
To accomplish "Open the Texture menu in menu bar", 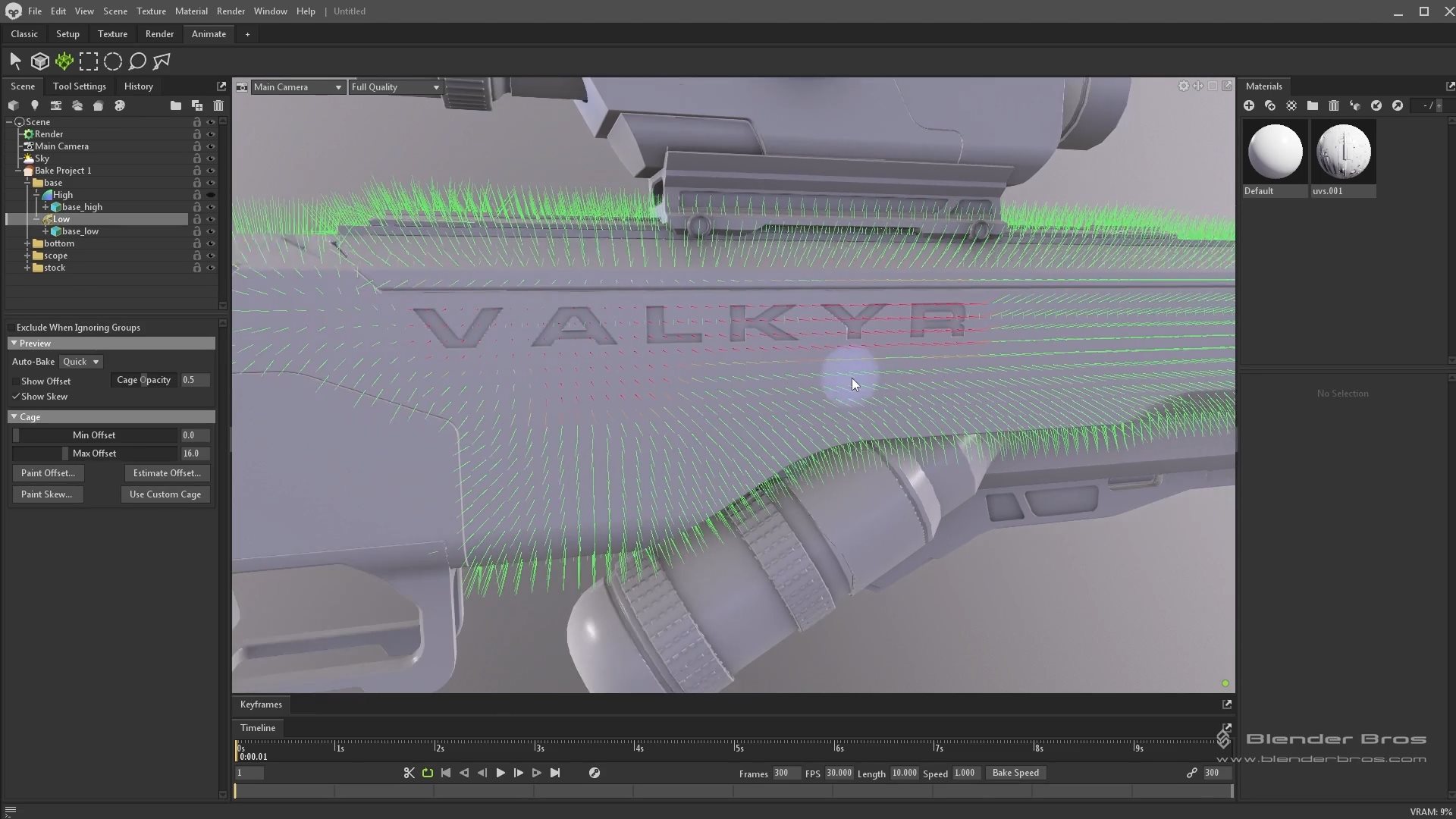I will (151, 11).
